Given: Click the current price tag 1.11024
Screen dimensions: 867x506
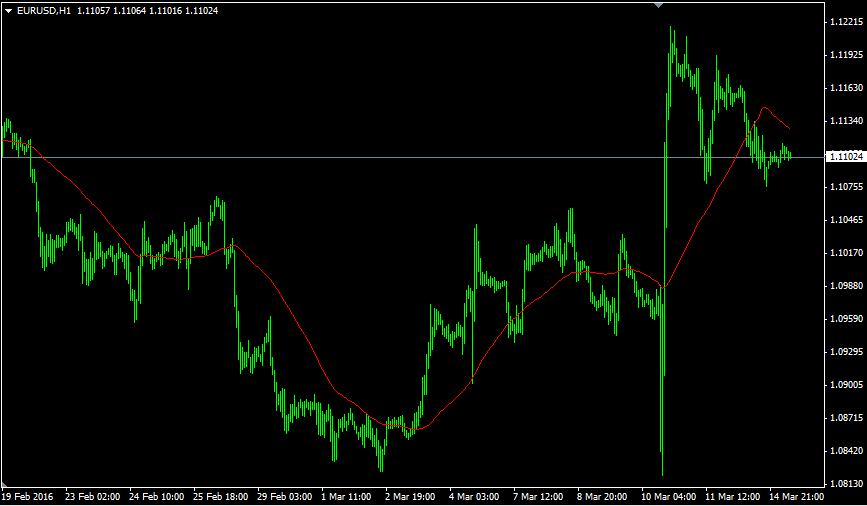Looking at the screenshot, I should click(845, 157).
